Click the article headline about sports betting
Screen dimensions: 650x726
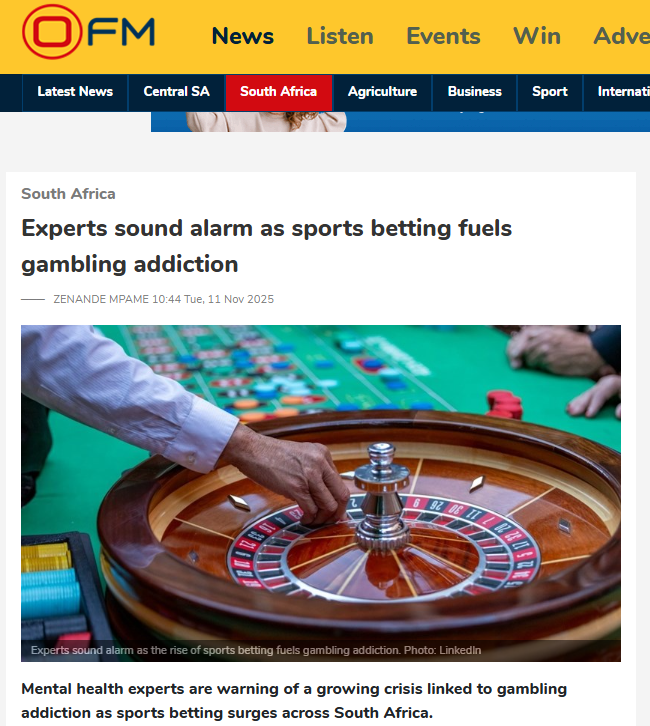point(267,246)
